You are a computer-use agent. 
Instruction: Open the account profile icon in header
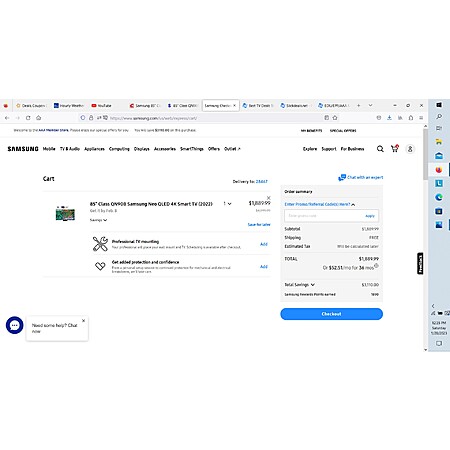click(410, 149)
